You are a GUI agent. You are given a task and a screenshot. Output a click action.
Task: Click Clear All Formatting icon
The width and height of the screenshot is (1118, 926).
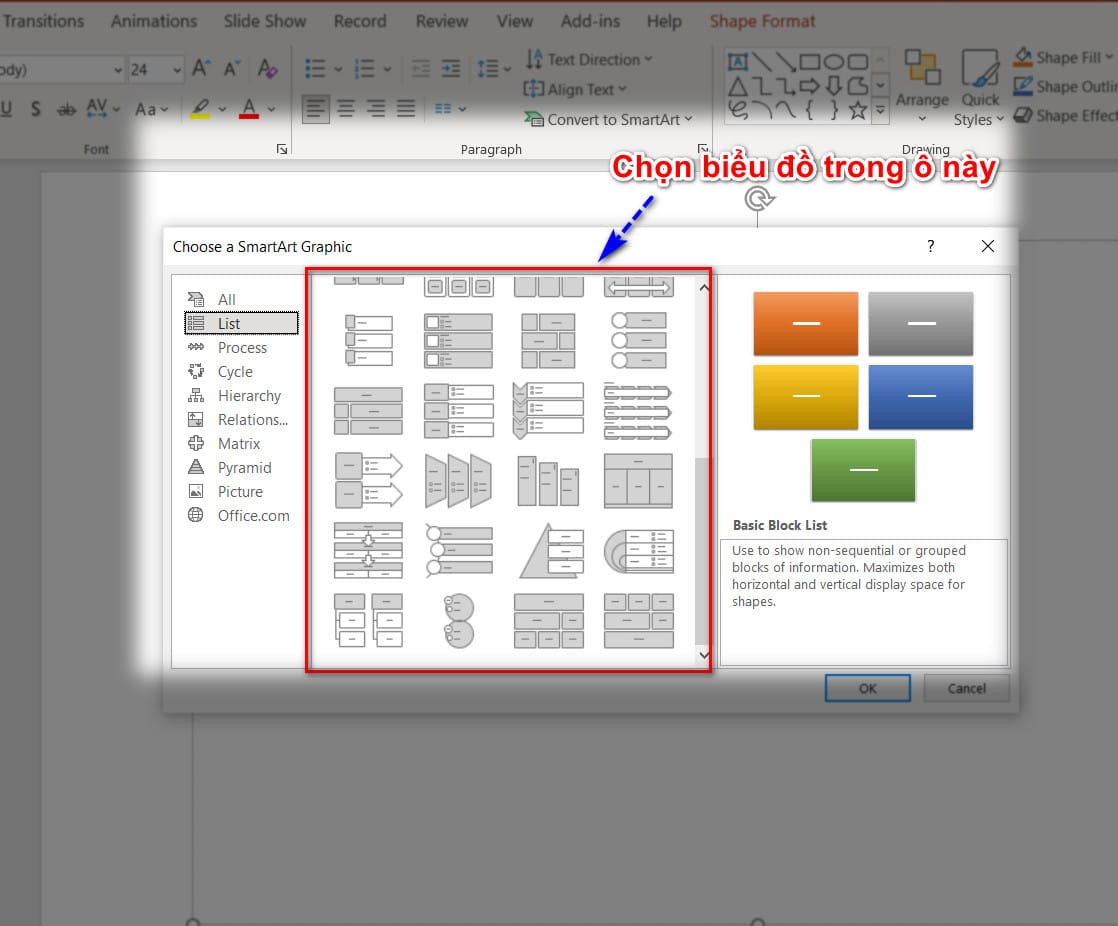(x=267, y=68)
